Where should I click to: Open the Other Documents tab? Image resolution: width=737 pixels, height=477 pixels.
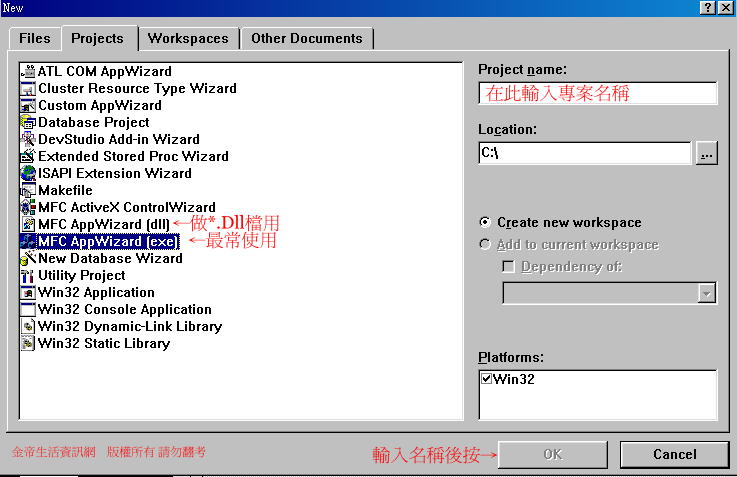(306, 39)
